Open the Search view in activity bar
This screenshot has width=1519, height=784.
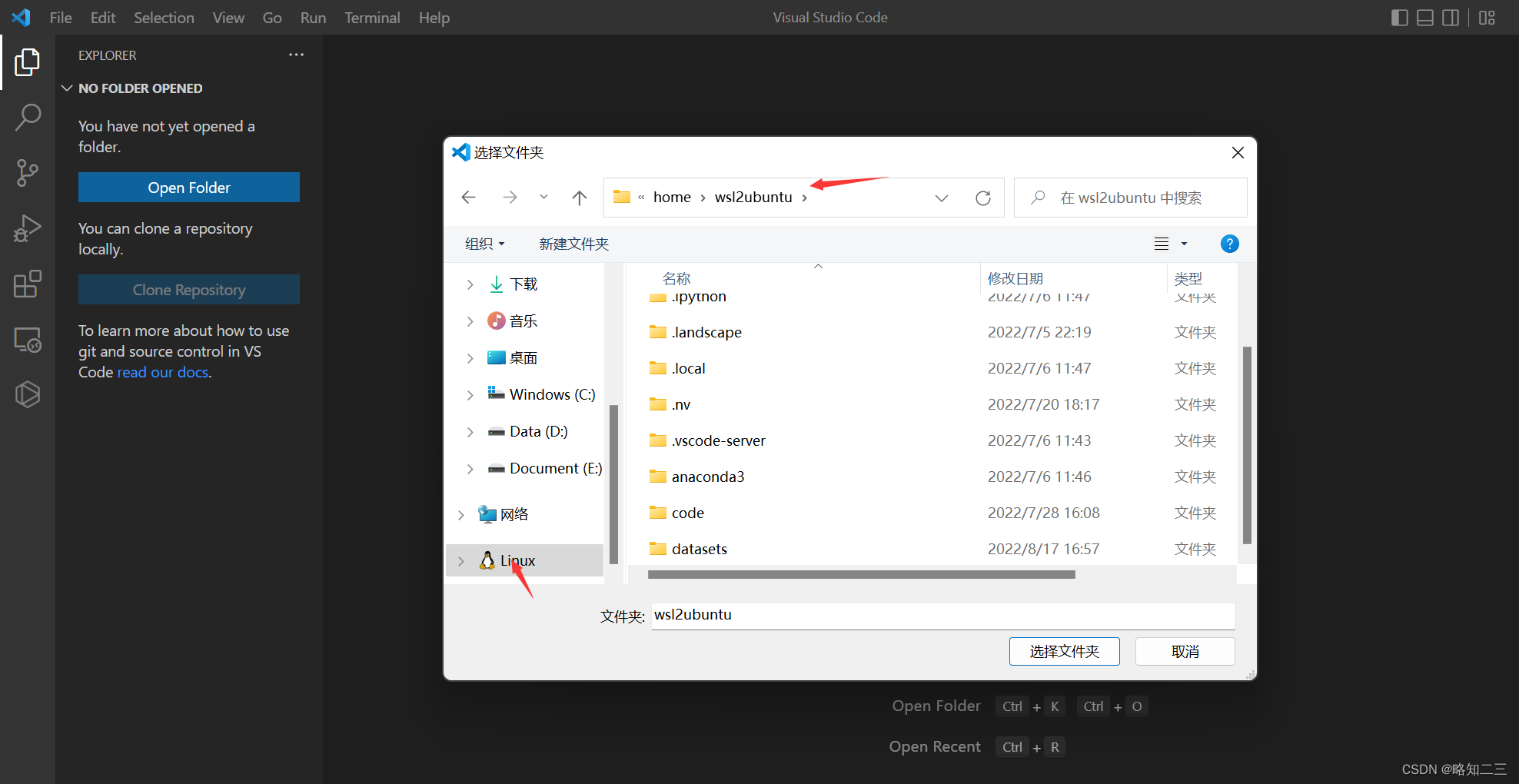pos(28,118)
